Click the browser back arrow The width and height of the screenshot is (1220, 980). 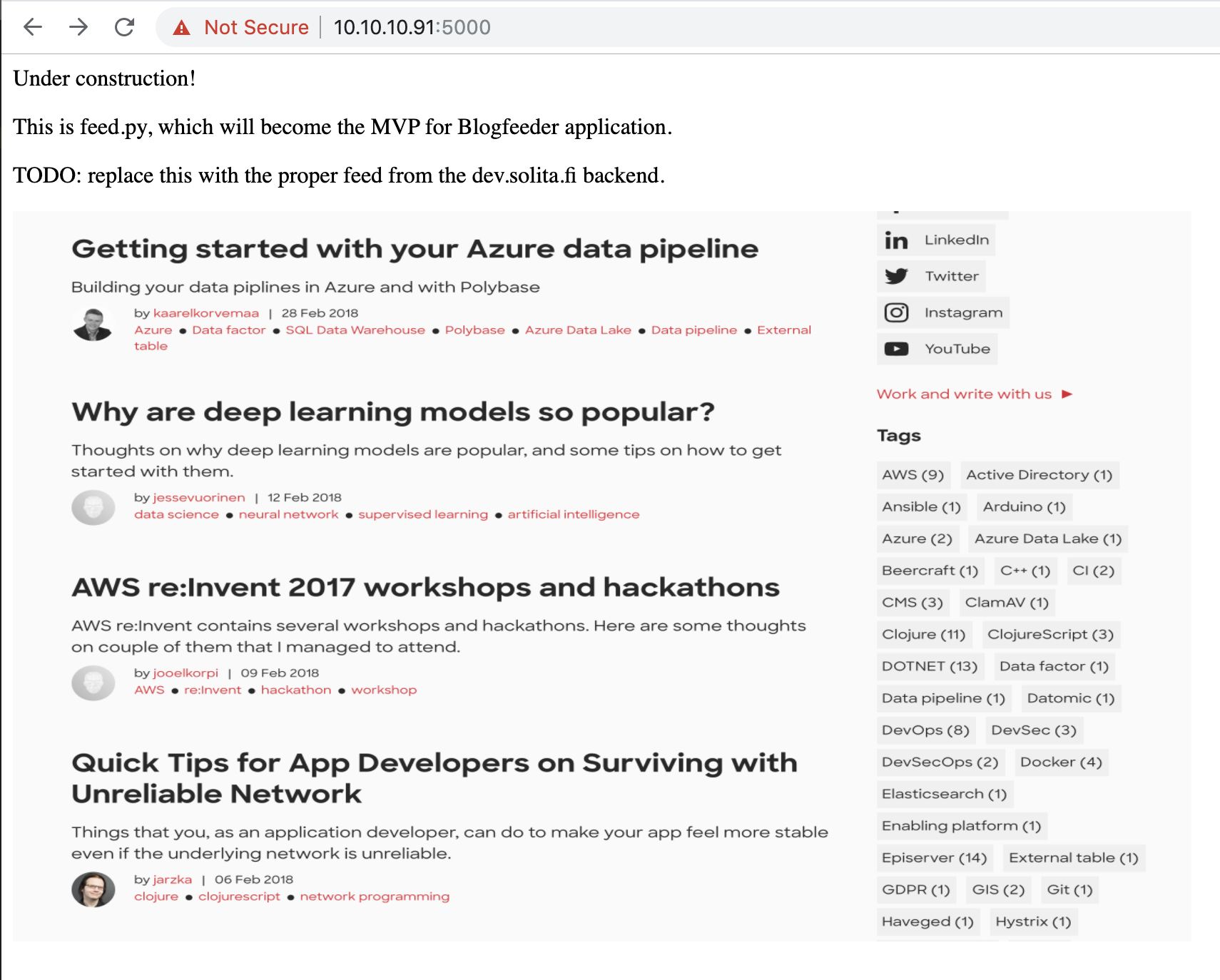click(33, 27)
